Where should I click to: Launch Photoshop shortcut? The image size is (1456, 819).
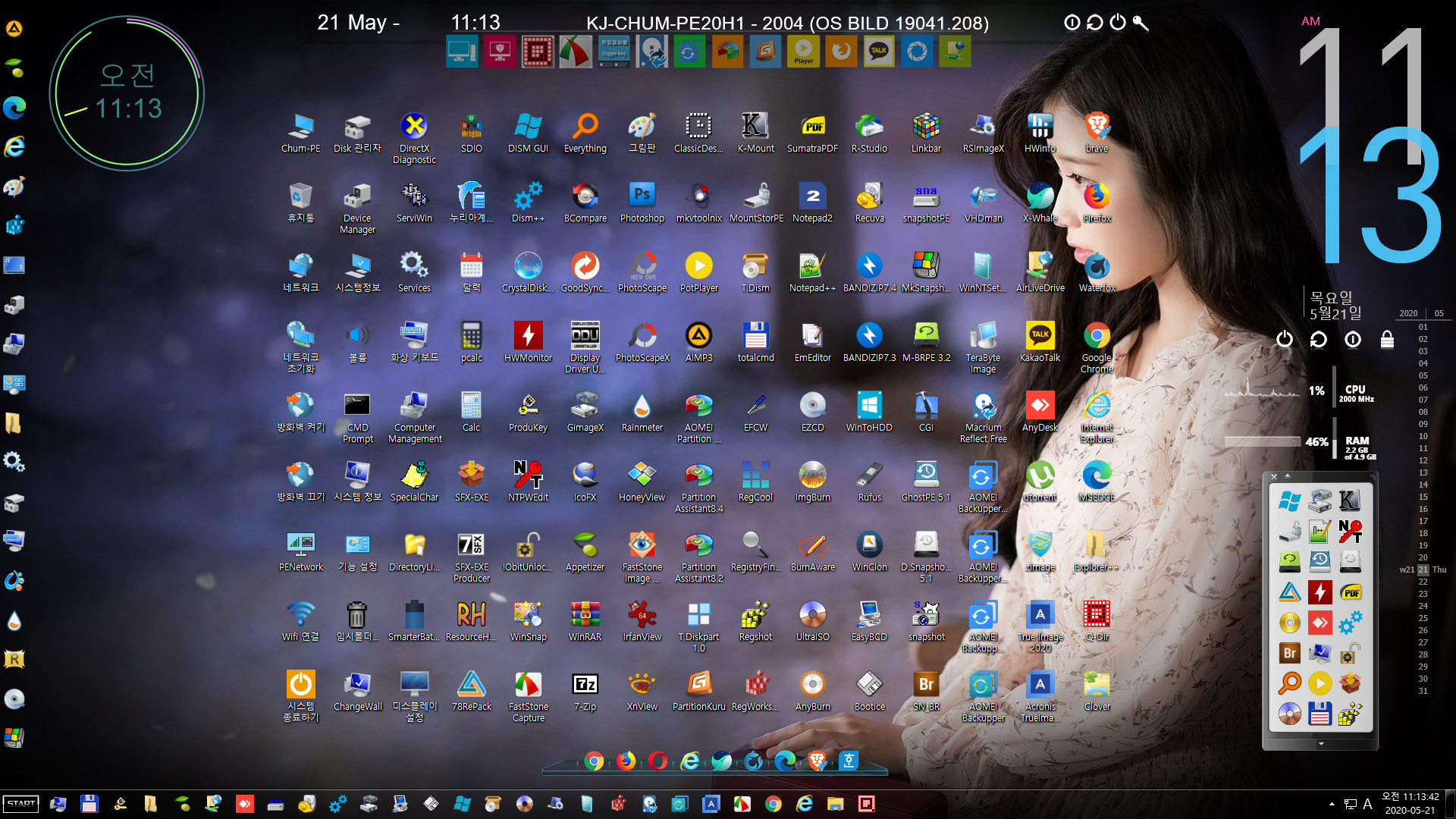[x=642, y=203]
